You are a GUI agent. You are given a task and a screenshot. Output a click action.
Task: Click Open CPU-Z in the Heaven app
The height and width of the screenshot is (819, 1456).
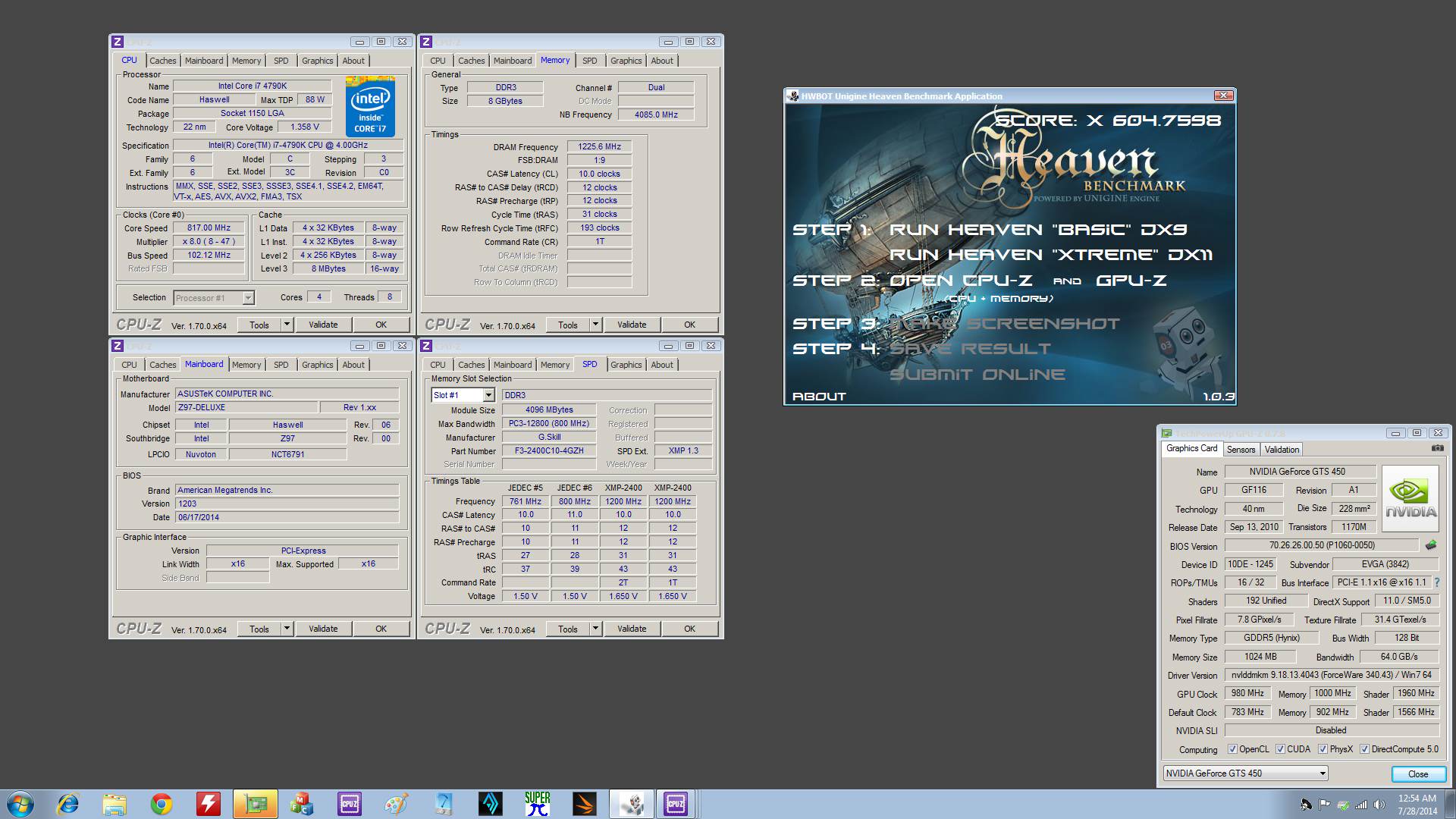pos(960,281)
